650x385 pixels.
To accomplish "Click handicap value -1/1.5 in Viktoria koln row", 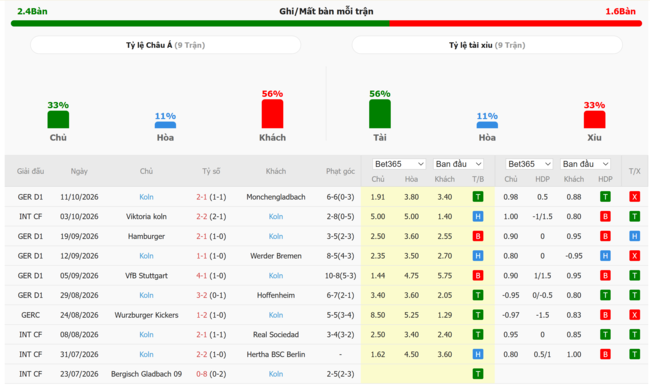I will [542, 216].
